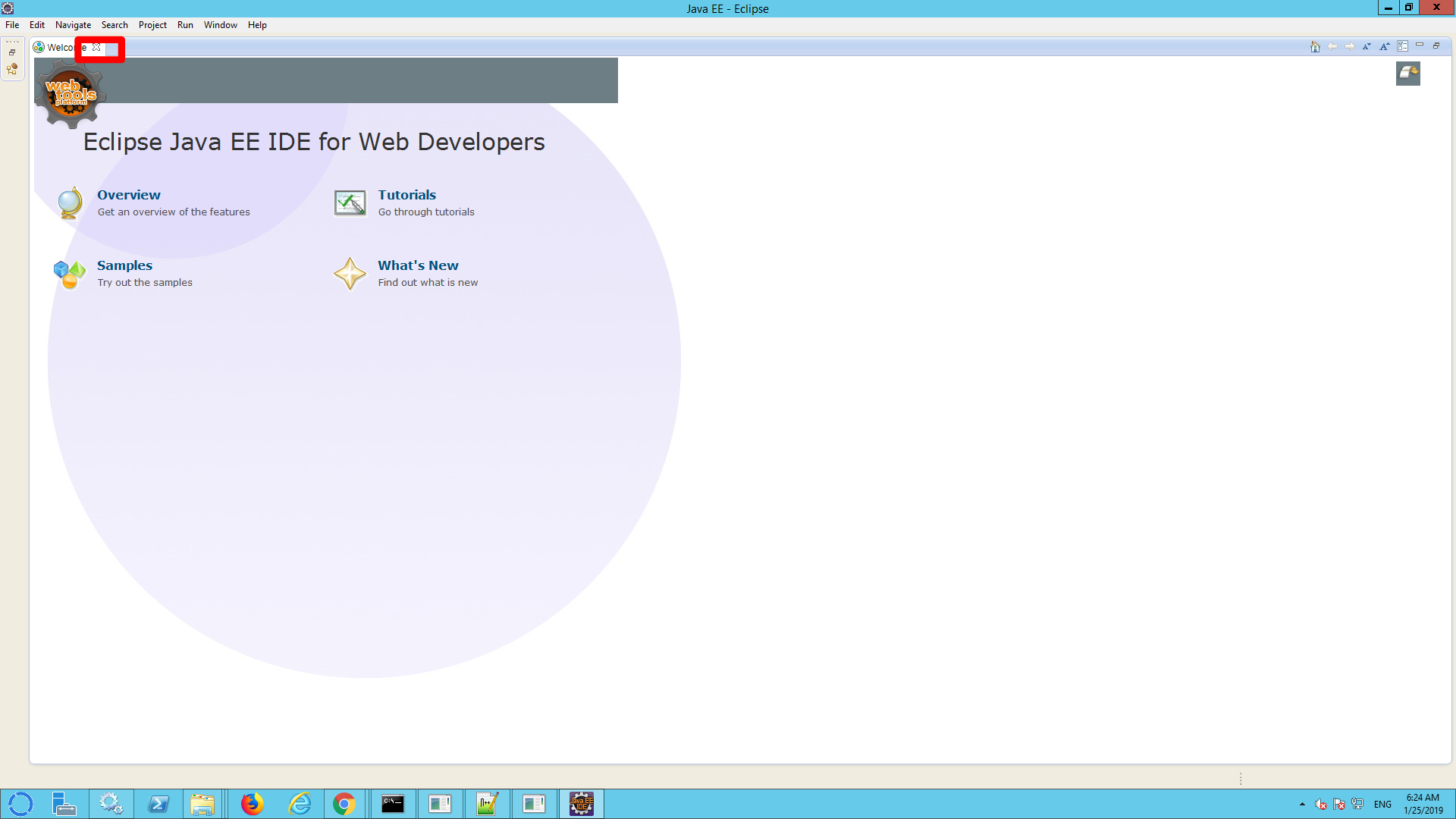Click the ENG language indicator
This screenshot has width=1456, height=819.
coord(1382,805)
